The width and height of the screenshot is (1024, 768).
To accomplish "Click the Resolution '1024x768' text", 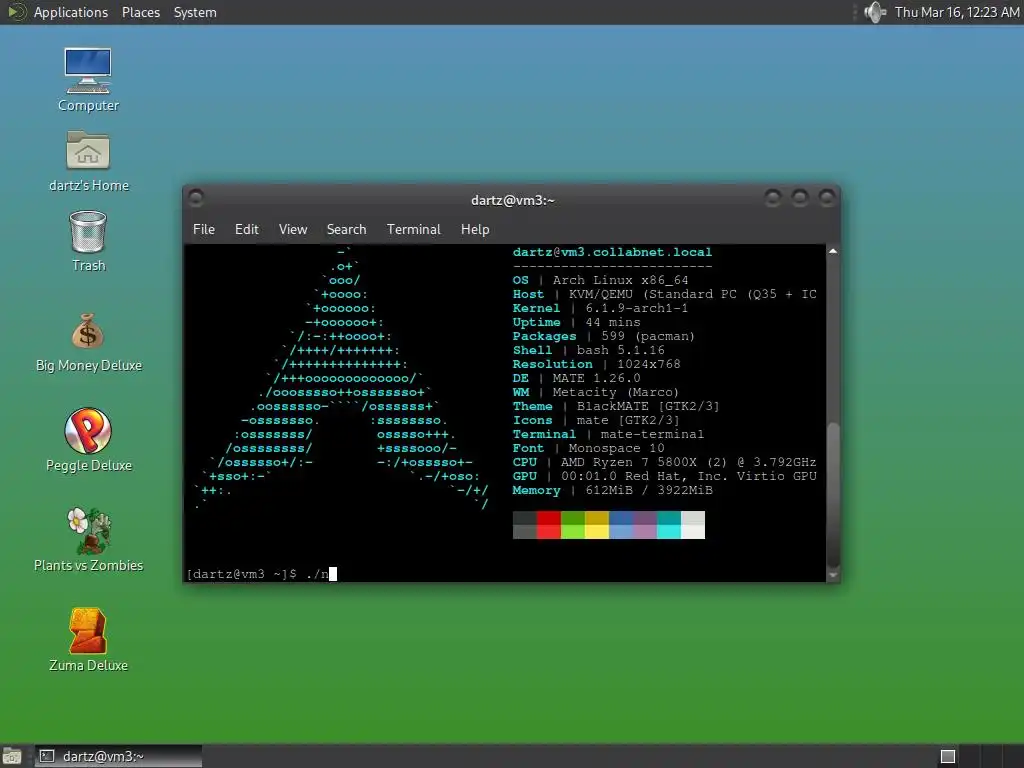I will [x=649, y=364].
